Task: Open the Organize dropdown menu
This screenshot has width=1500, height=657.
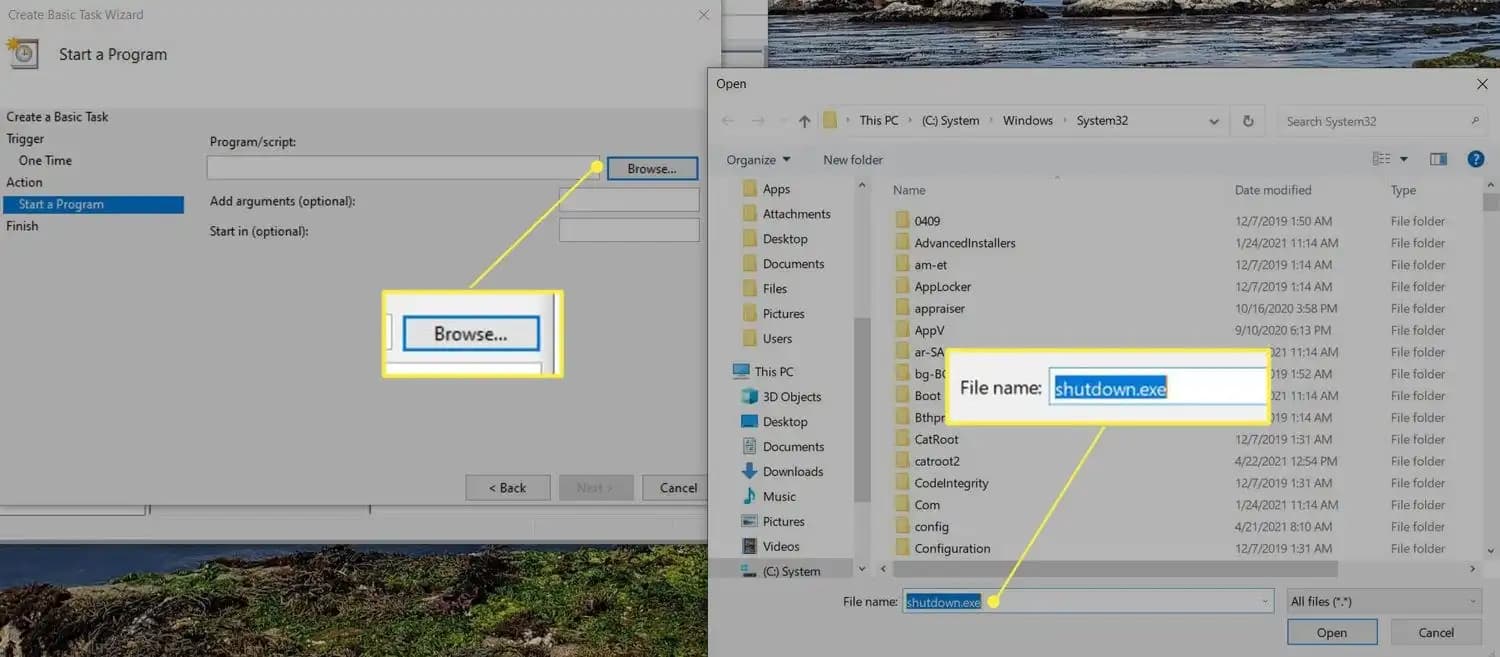Action: [758, 160]
